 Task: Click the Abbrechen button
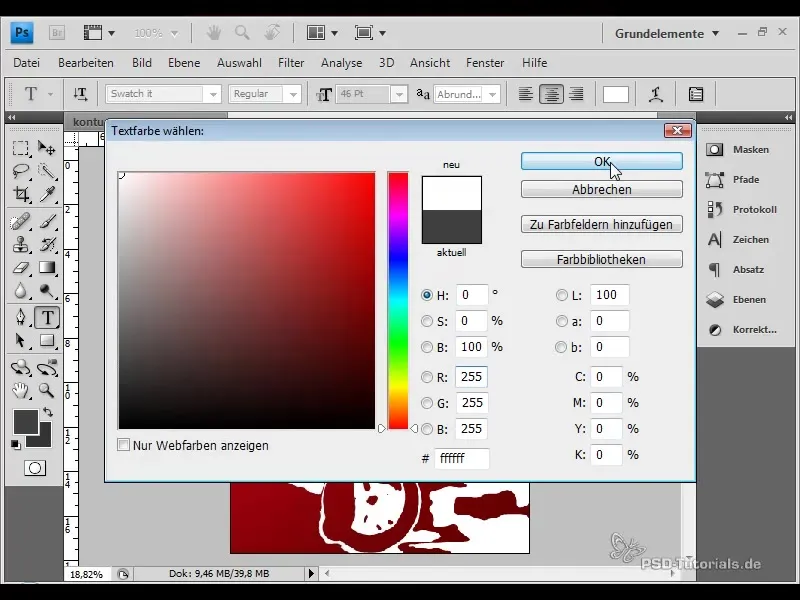602,189
